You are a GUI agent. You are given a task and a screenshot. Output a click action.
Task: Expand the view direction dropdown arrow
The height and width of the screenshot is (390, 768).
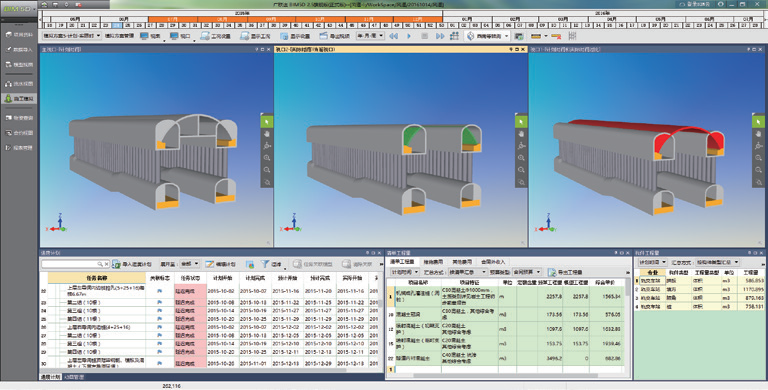pos(506,36)
